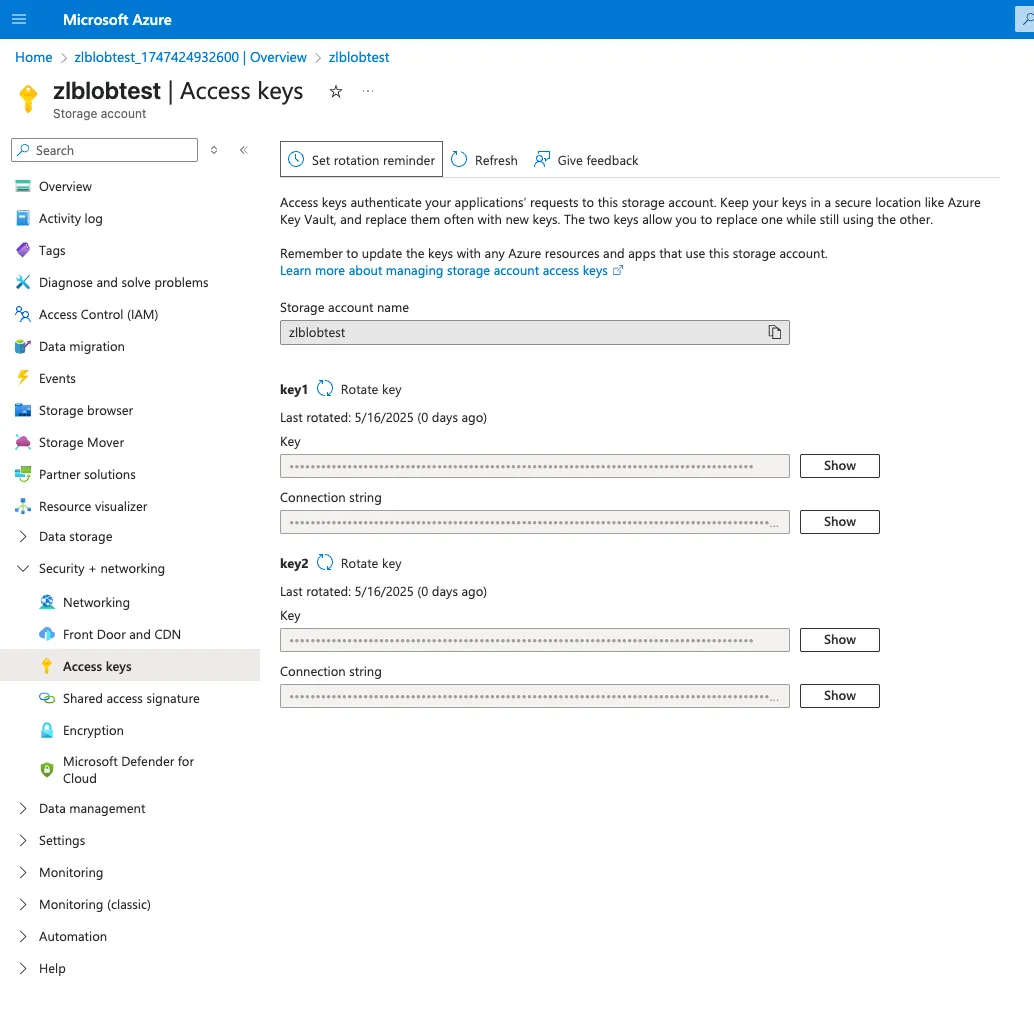Open zlblobtest_1747424932600 Overview breadcrumb
This screenshot has height=1013, width=1034.
(191, 57)
